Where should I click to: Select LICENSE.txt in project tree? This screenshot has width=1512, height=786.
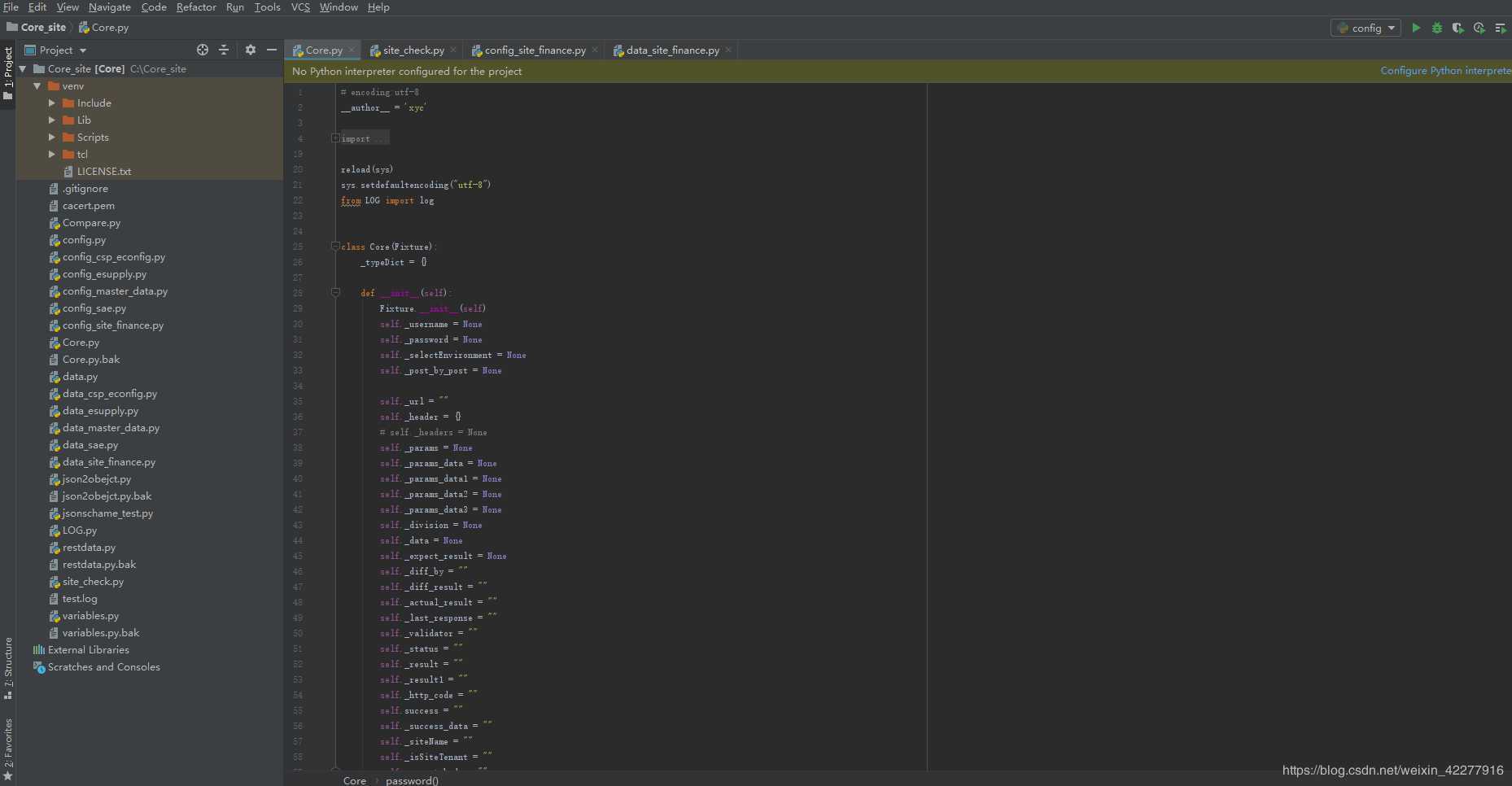[x=103, y=172]
